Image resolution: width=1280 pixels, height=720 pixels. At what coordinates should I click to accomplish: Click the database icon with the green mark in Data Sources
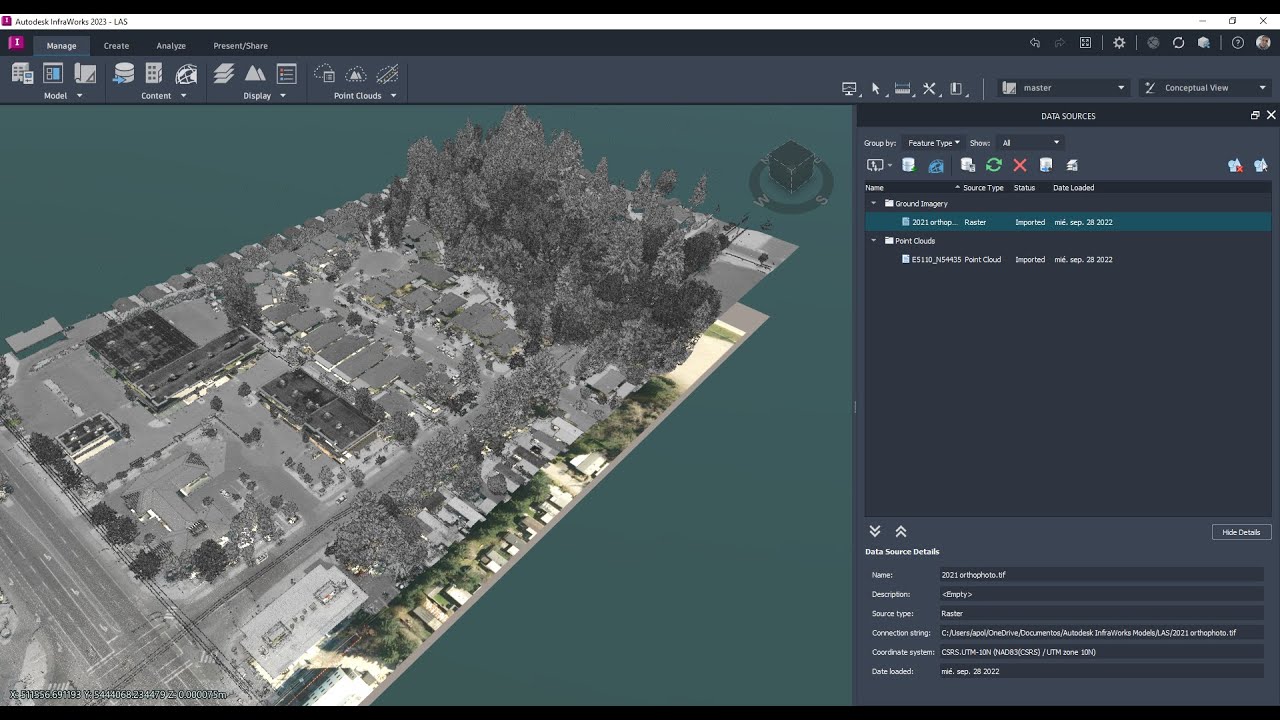(909, 165)
